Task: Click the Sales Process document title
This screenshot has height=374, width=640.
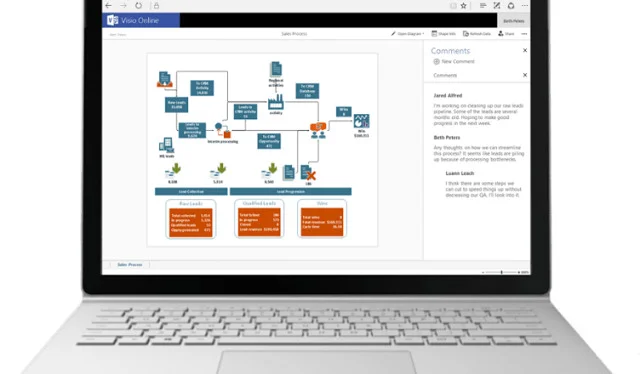Action: pyautogui.click(x=294, y=34)
